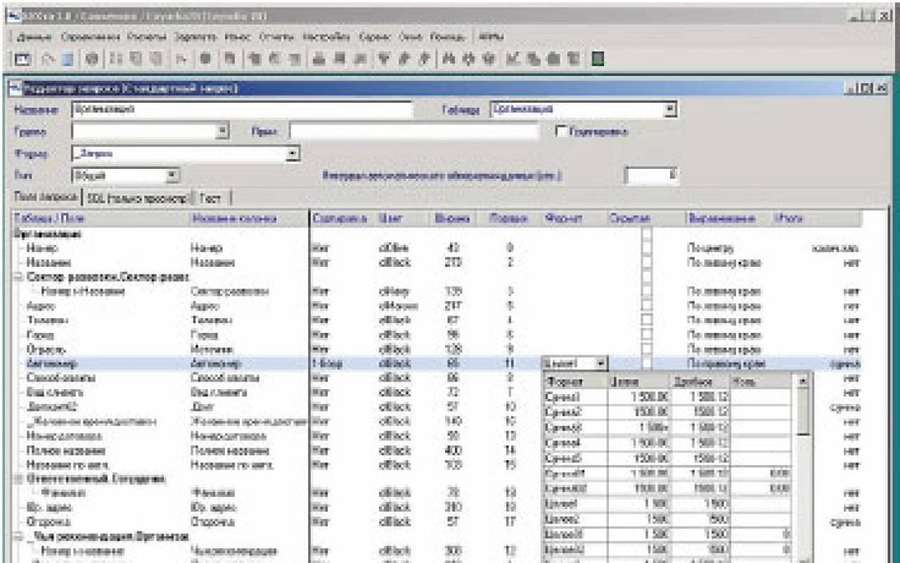Switch to the Тест tab
The height and width of the screenshot is (563, 900).
(x=211, y=198)
